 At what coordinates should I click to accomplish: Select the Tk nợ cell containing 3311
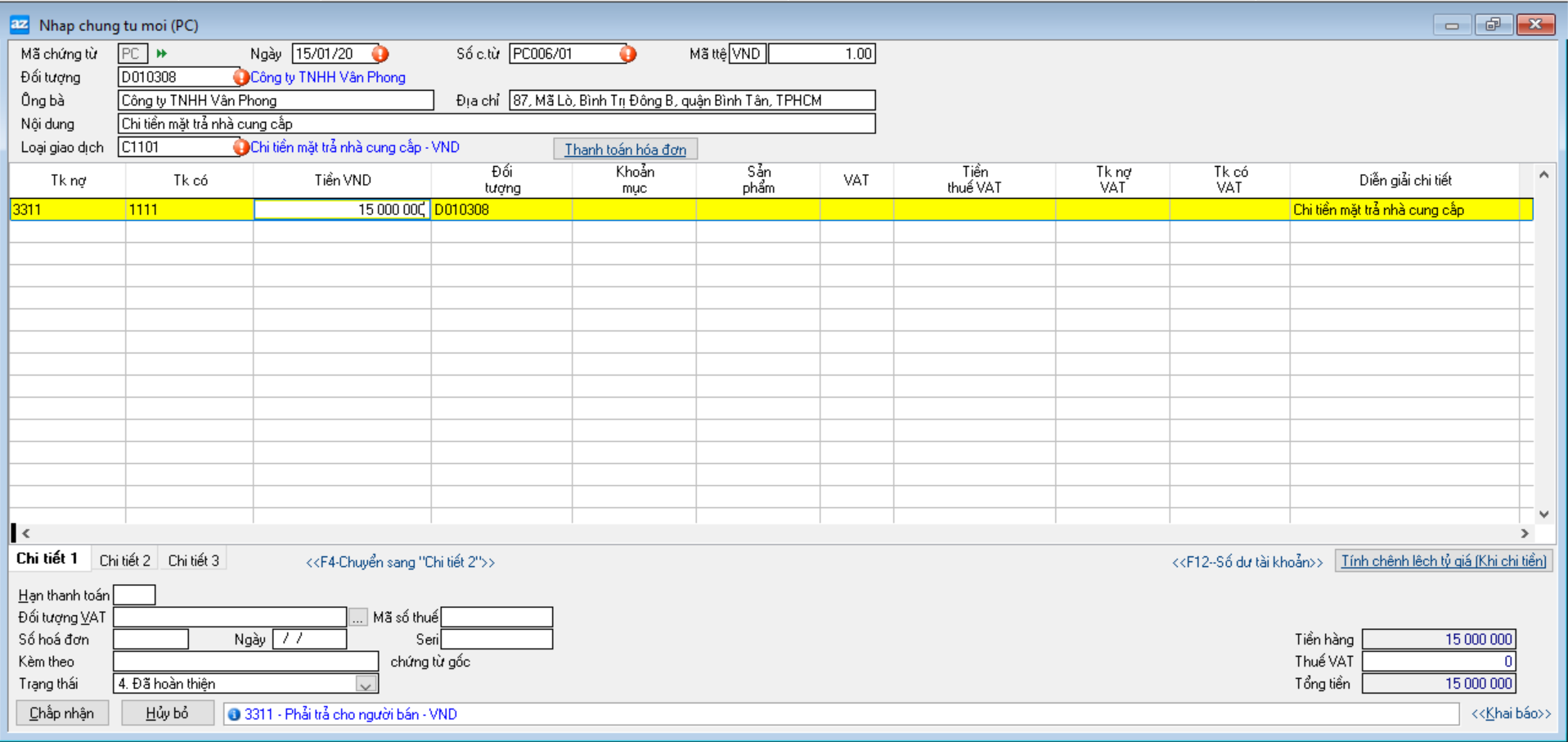point(67,209)
